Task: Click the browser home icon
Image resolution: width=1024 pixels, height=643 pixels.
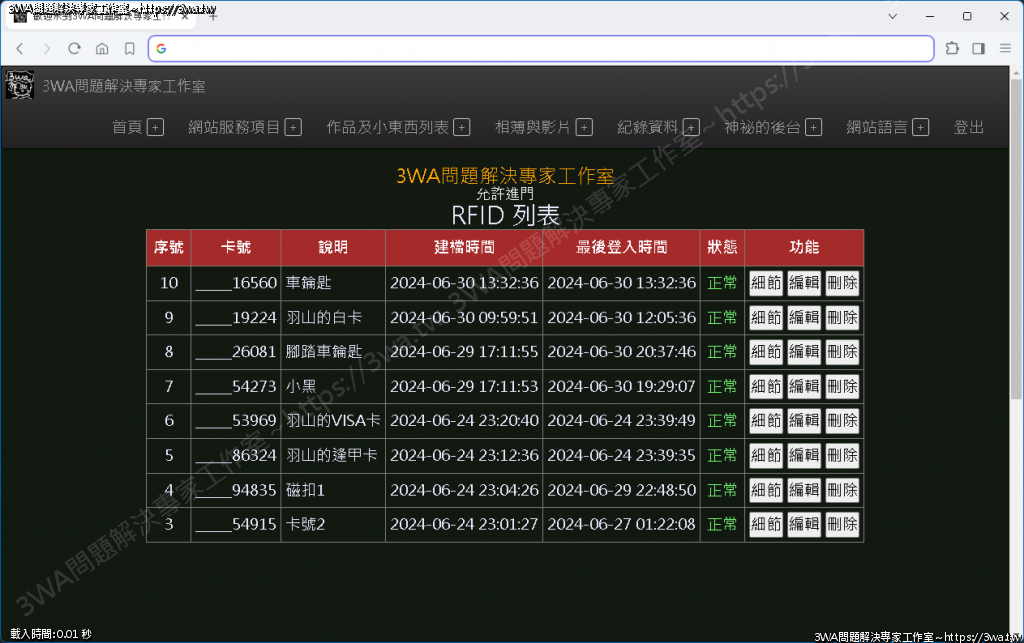Action: pyautogui.click(x=102, y=48)
